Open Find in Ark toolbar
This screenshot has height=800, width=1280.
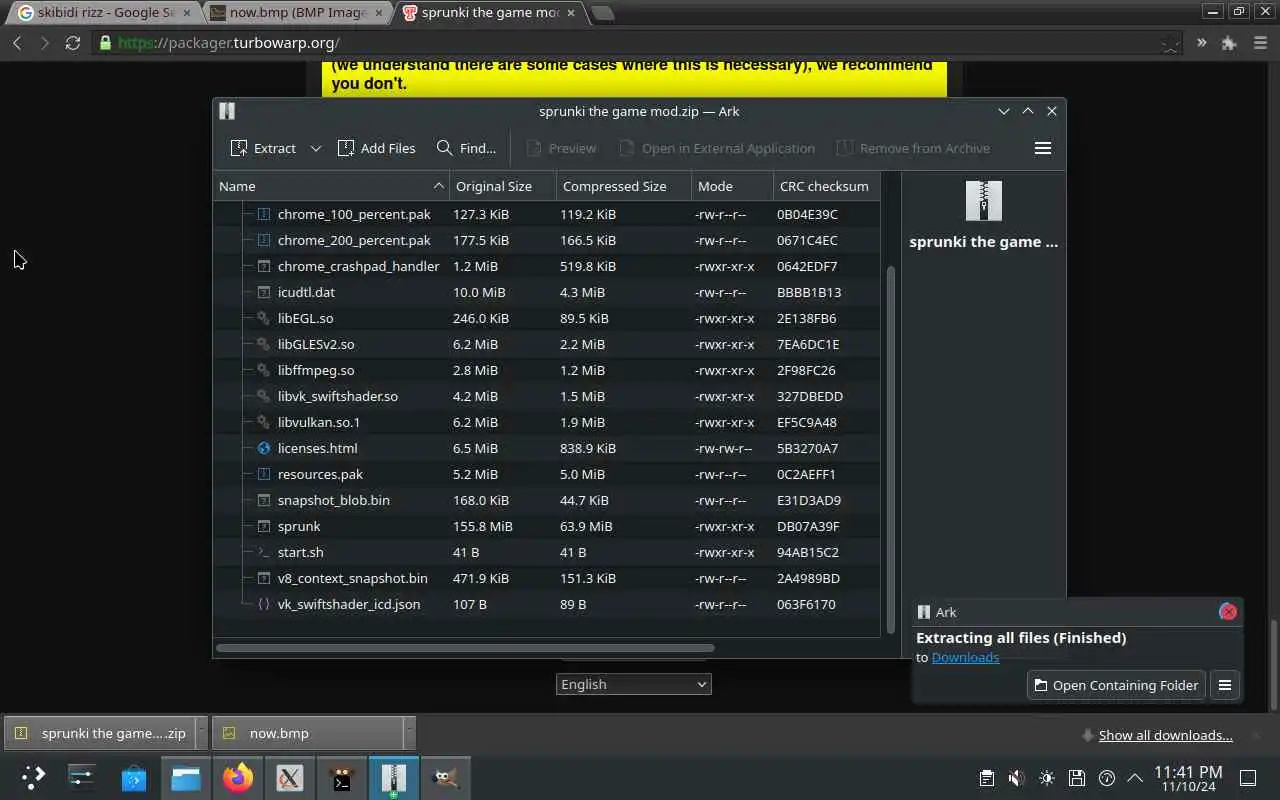(x=466, y=148)
